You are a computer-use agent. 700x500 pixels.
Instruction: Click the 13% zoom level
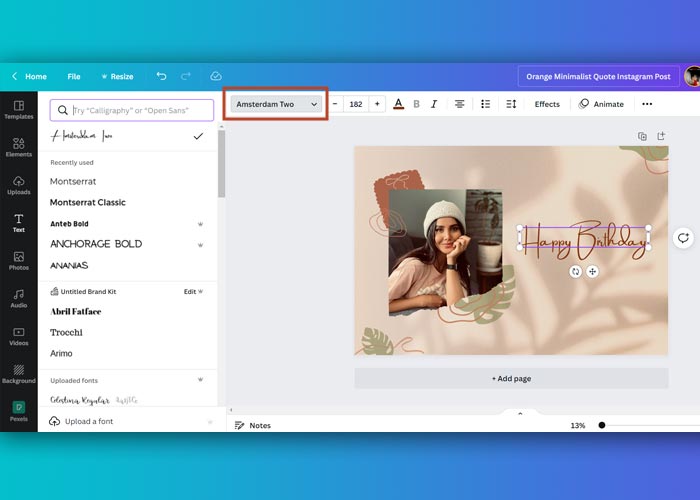(578, 425)
